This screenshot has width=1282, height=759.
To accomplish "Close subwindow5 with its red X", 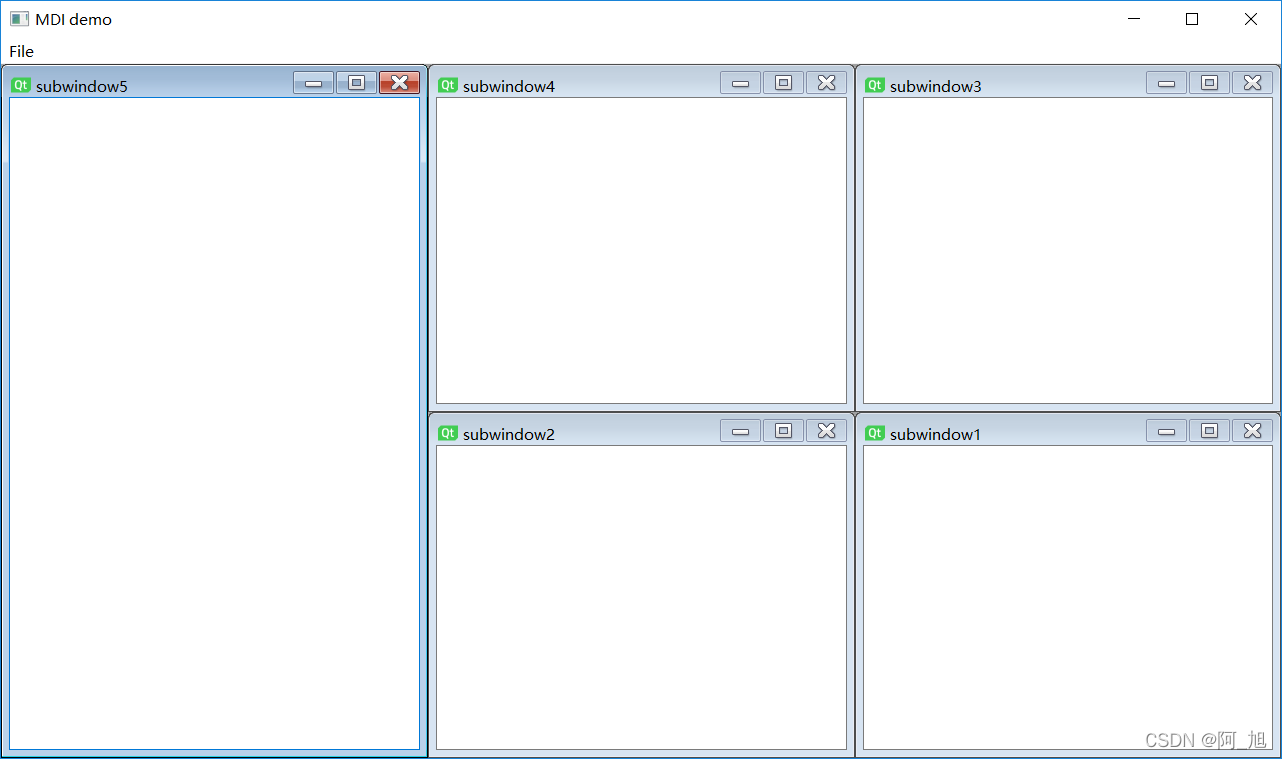I will [x=399, y=83].
